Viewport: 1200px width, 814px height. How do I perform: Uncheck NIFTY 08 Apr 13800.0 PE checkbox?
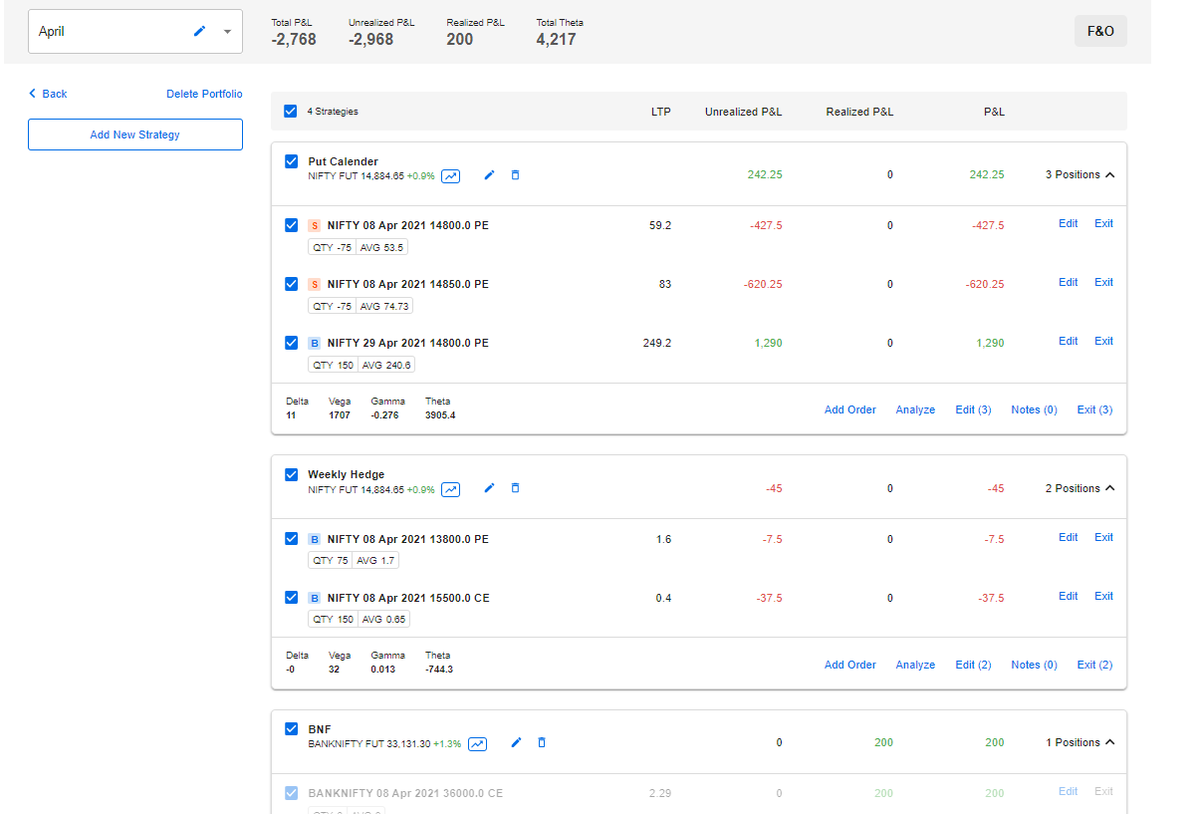click(291, 539)
